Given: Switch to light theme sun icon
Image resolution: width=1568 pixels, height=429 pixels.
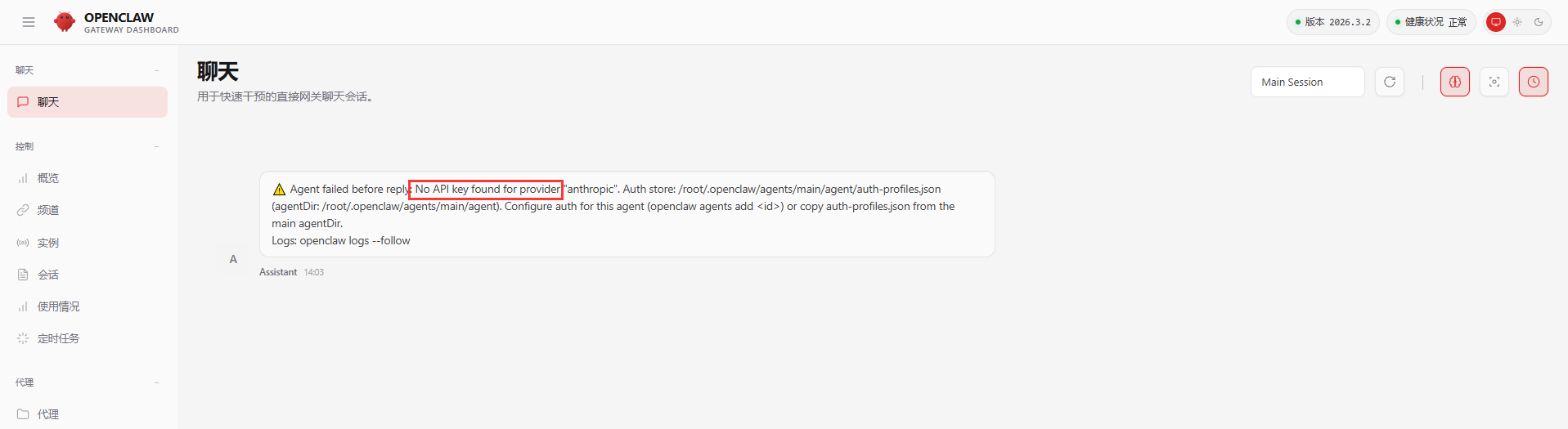Looking at the screenshot, I should (x=1516, y=22).
